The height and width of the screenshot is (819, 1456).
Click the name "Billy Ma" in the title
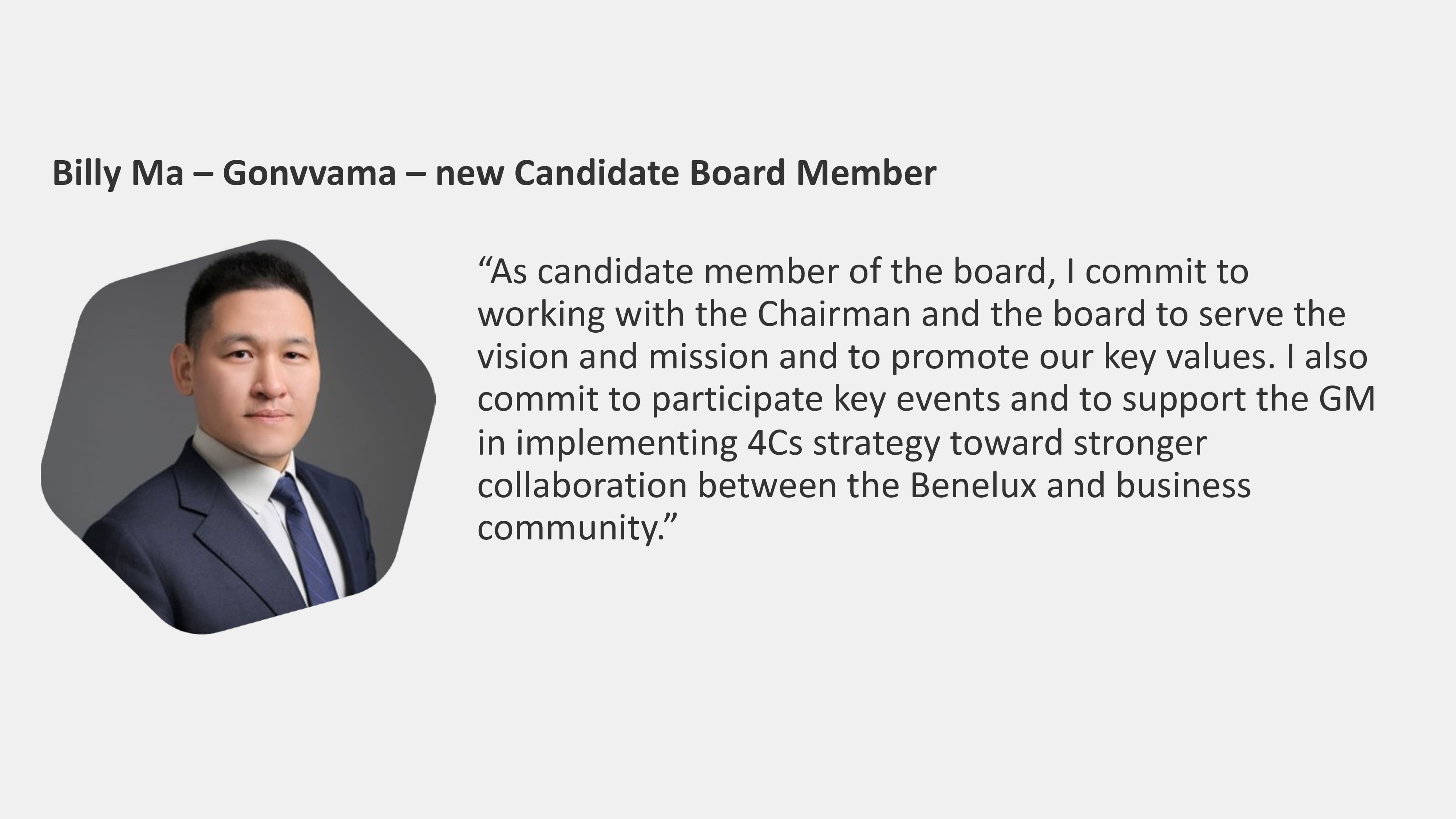coord(118,173)
